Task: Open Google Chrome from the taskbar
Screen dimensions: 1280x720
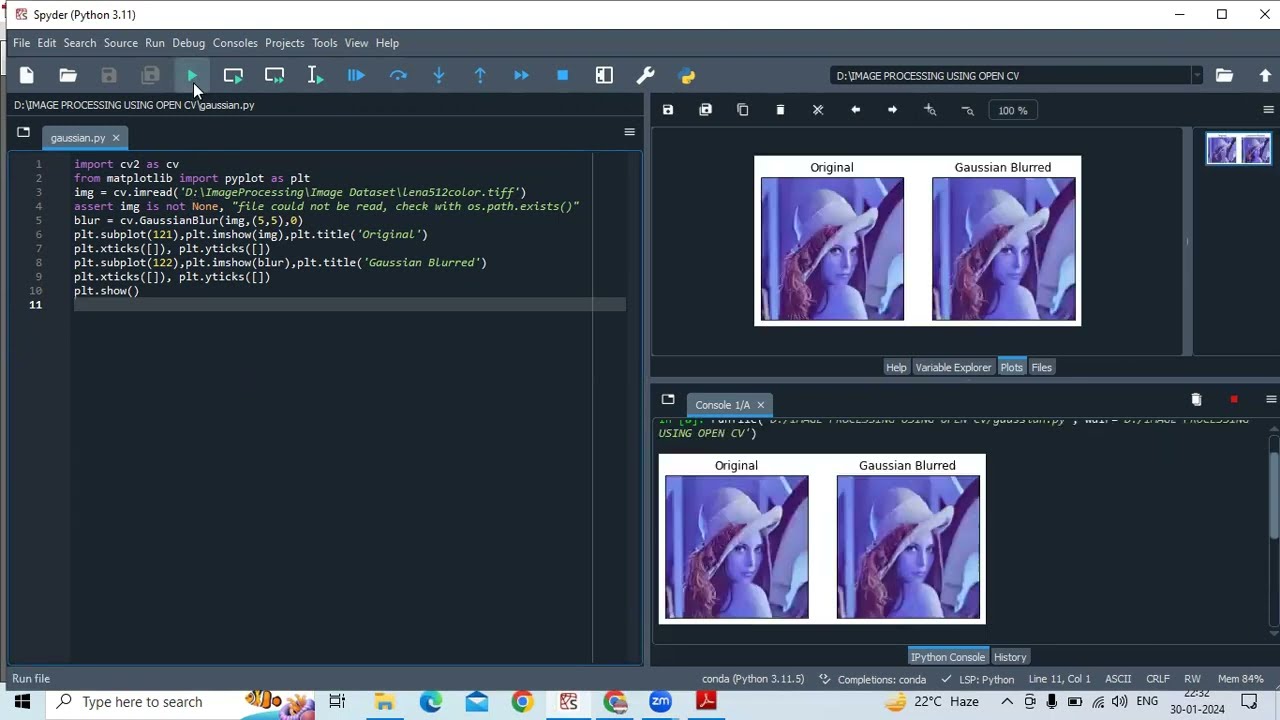Action: [523, 702]
